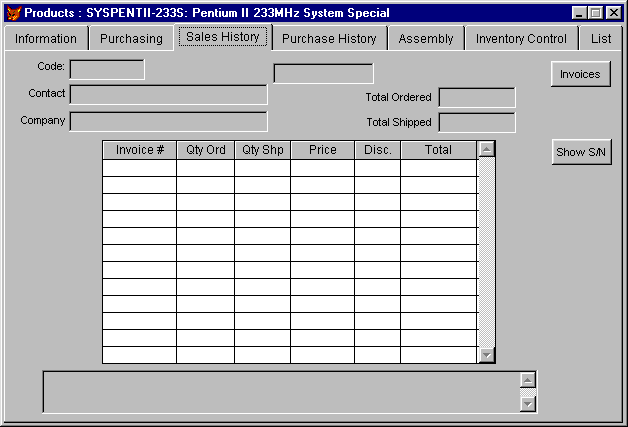The height and width of the screenshot is (427, 628).
Task: Click the application icon in the title bar
Action: coord(13,13)
